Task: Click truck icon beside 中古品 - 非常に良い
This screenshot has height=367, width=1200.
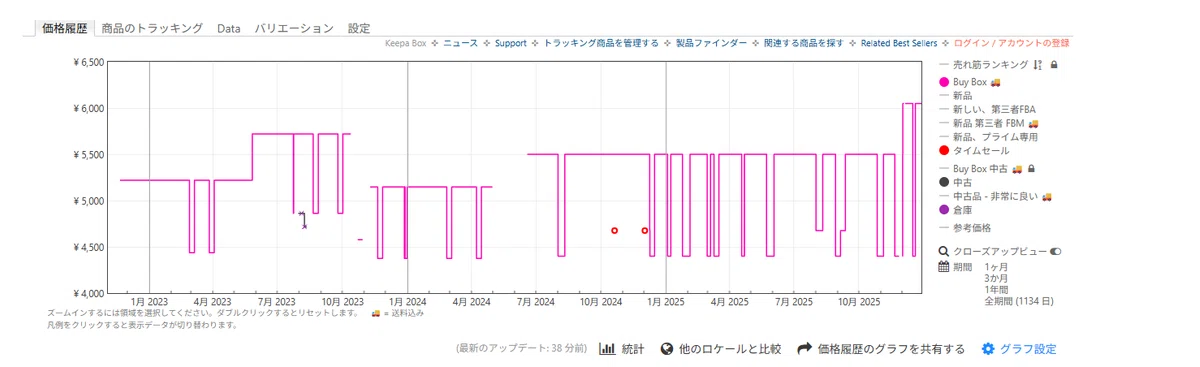Action: pos(1047,197)
